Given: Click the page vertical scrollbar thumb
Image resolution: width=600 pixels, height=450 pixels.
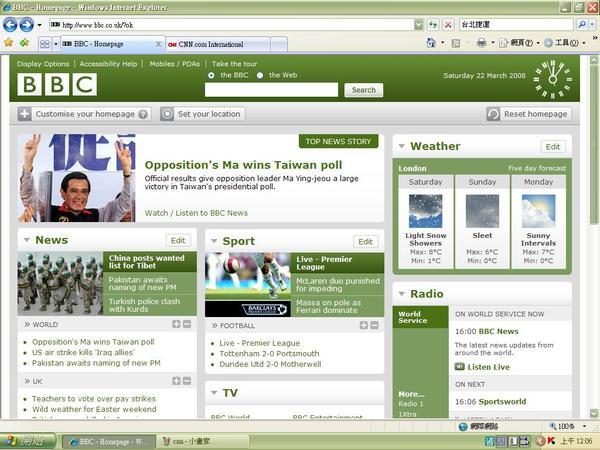Looking at the screenshot, I should tap(593, 143).
